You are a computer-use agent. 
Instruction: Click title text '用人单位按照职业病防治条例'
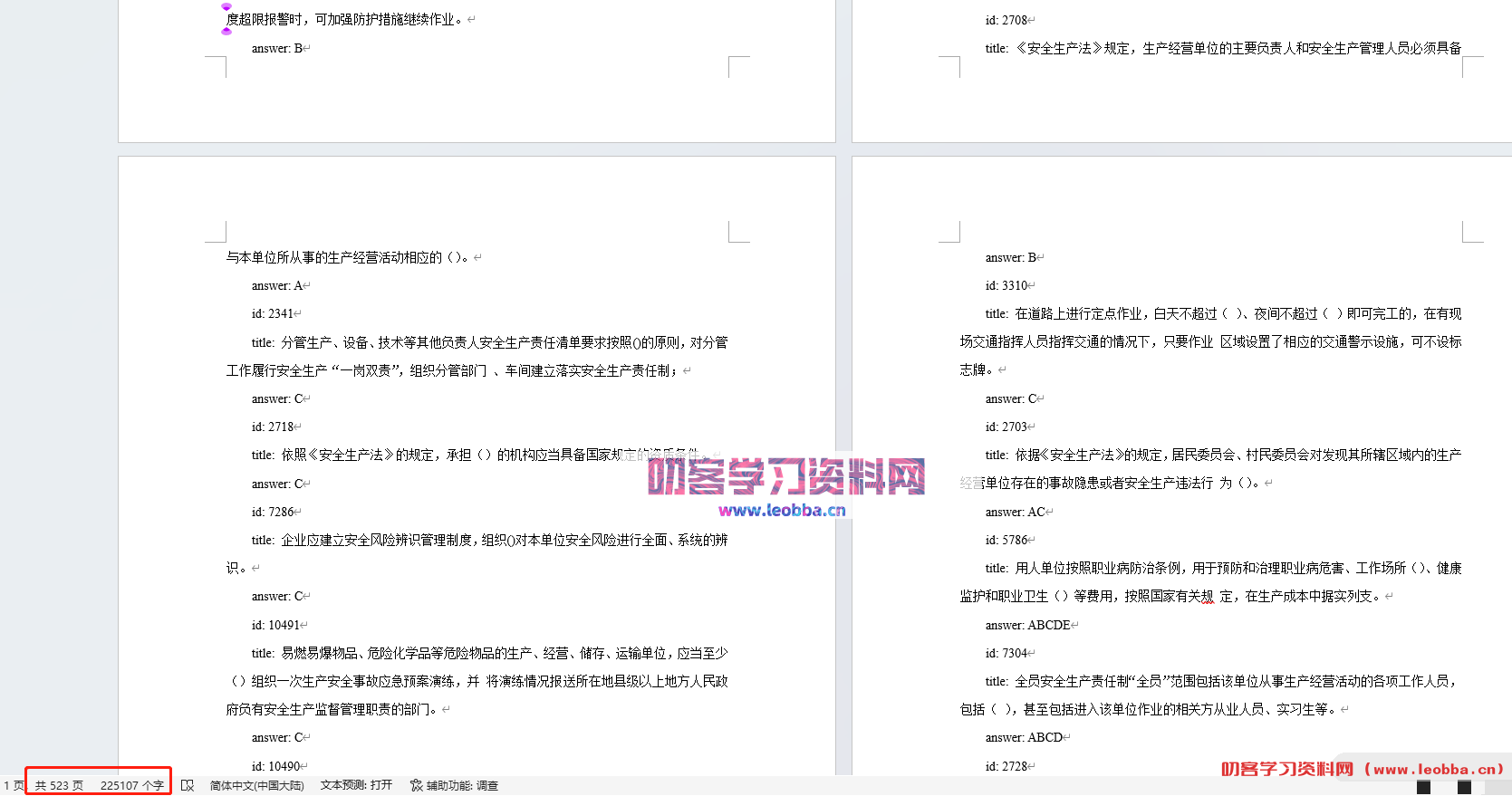click(1098, 568)
